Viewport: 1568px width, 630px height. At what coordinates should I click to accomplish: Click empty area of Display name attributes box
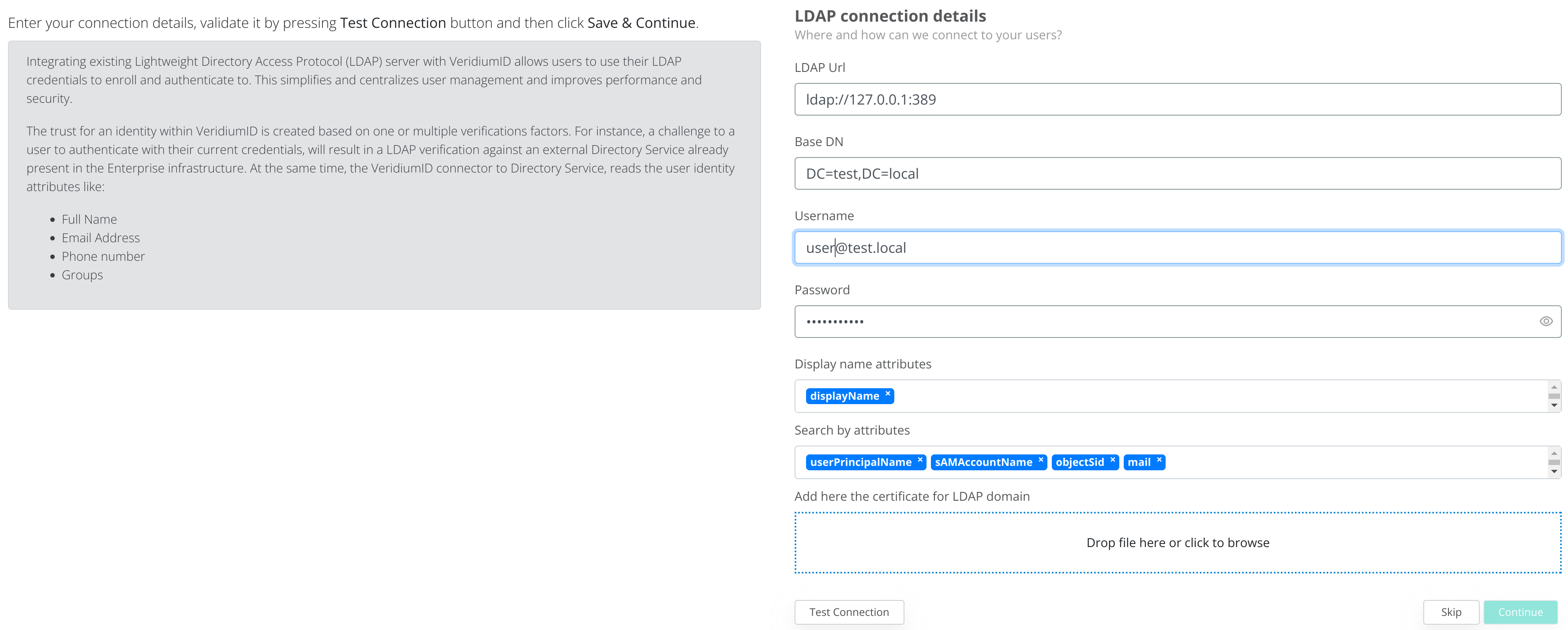(1217, 396)
